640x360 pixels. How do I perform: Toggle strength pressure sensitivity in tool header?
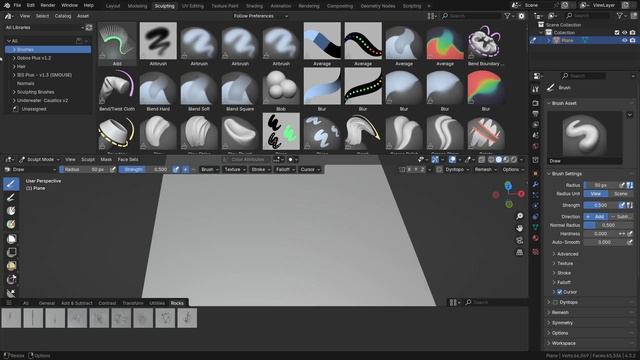tap(176, 169)
